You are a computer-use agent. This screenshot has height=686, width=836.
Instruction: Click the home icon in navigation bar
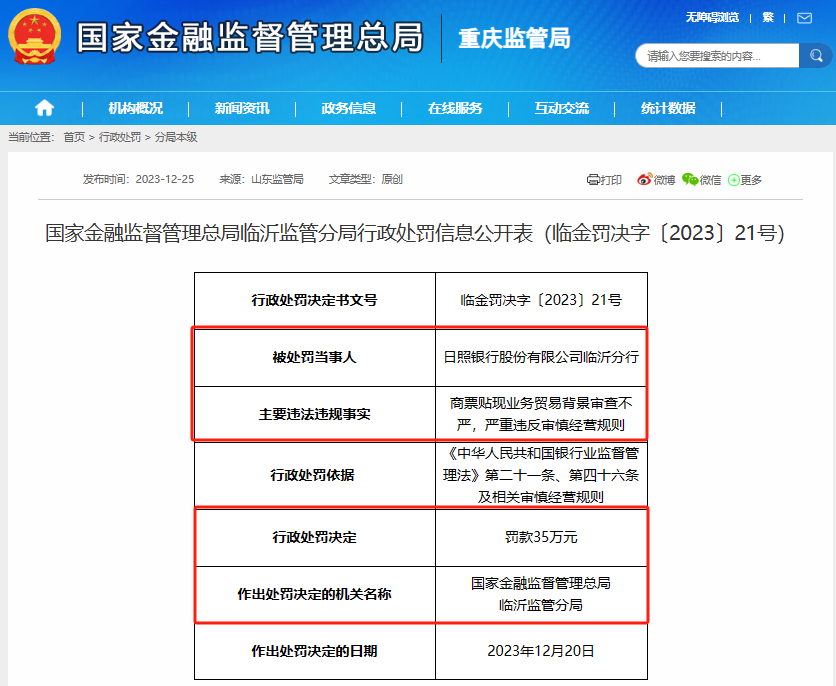pyautogui.click(x=44, y=108)
